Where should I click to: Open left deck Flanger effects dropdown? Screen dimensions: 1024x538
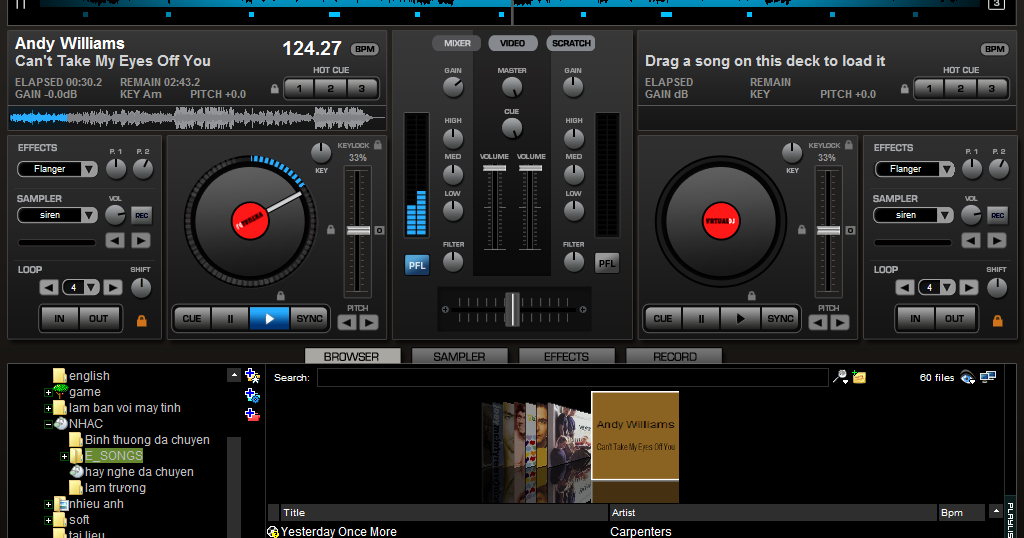(89, 170)
